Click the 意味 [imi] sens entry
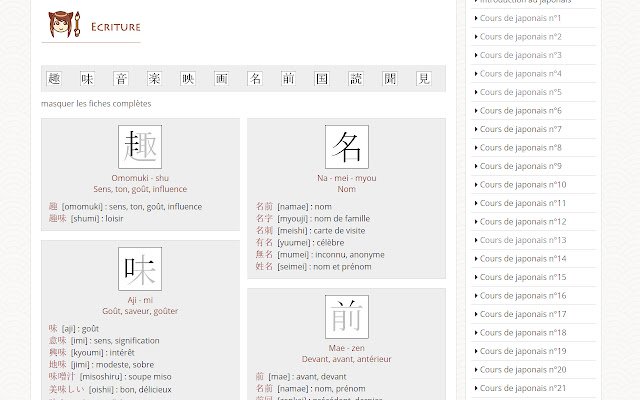The image size is (640, 400). (x=104, y=340)
